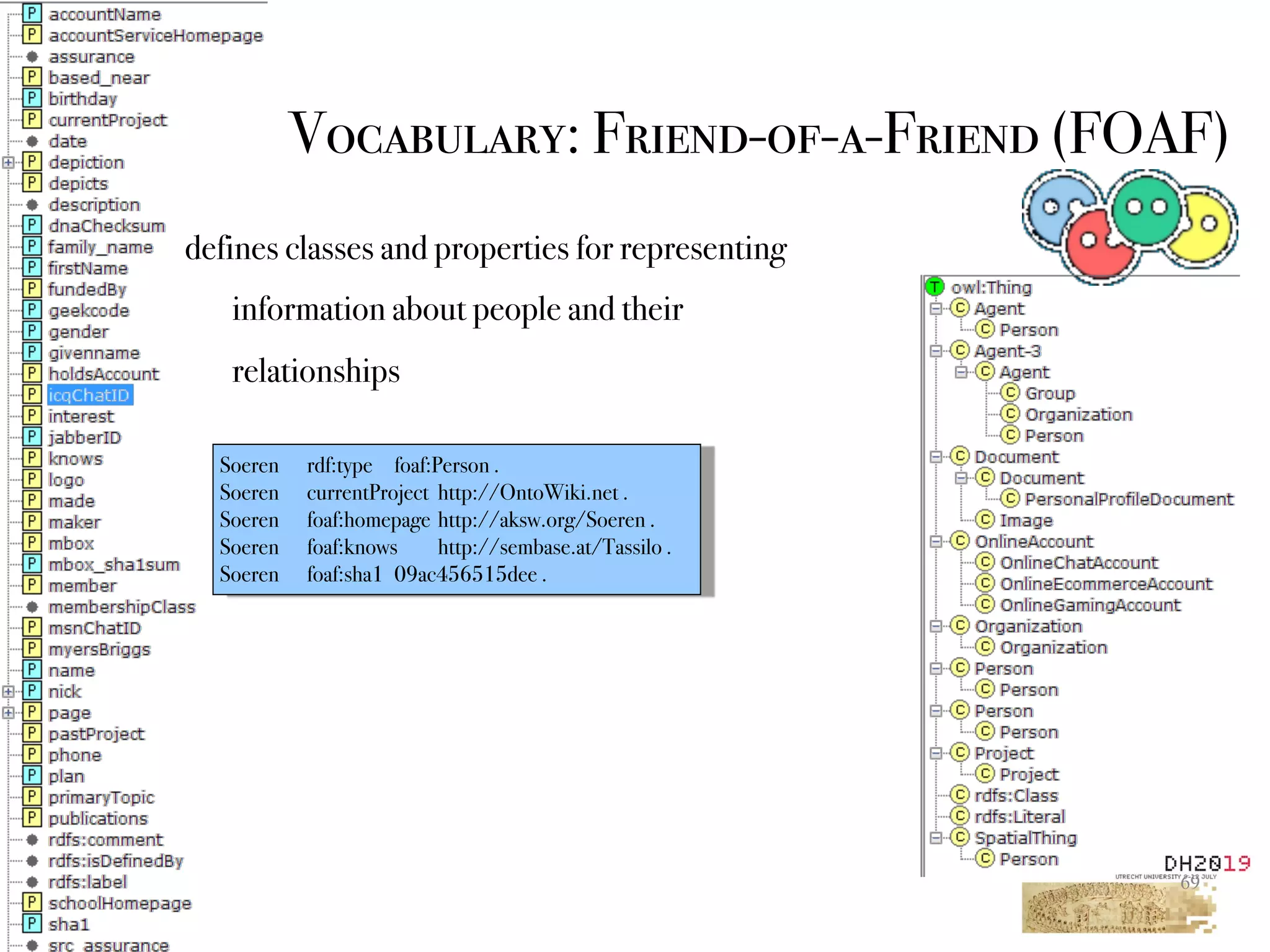Select the geekcode property
1270x952 pixels.
pos(89,311)
